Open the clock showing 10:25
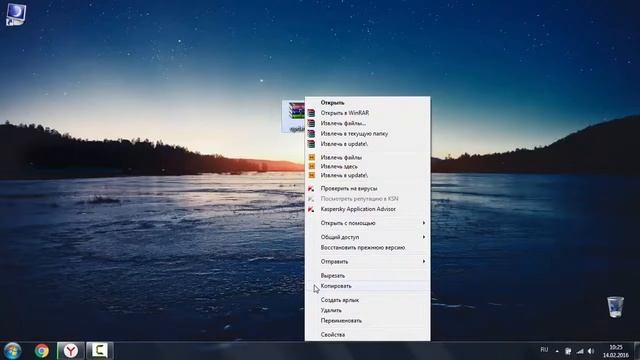 click(x=616, y=351)
